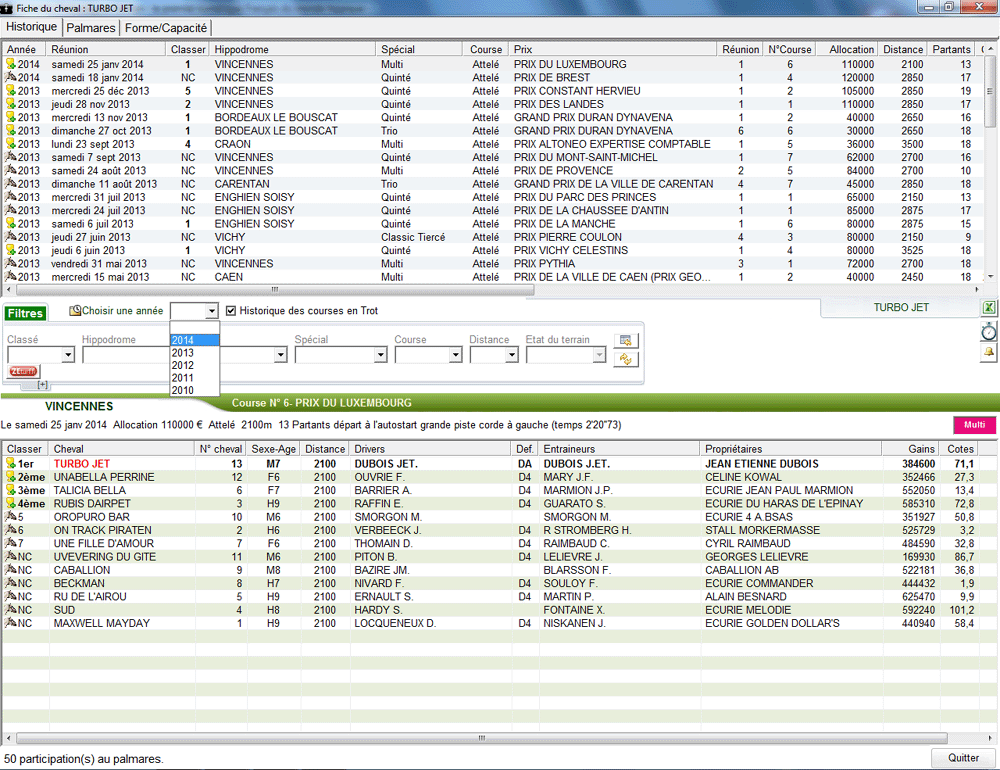Click the stopwatch timer icon
Image resolution: width=1000 pixels, height=770 pixels.
[x=989, y=331]
